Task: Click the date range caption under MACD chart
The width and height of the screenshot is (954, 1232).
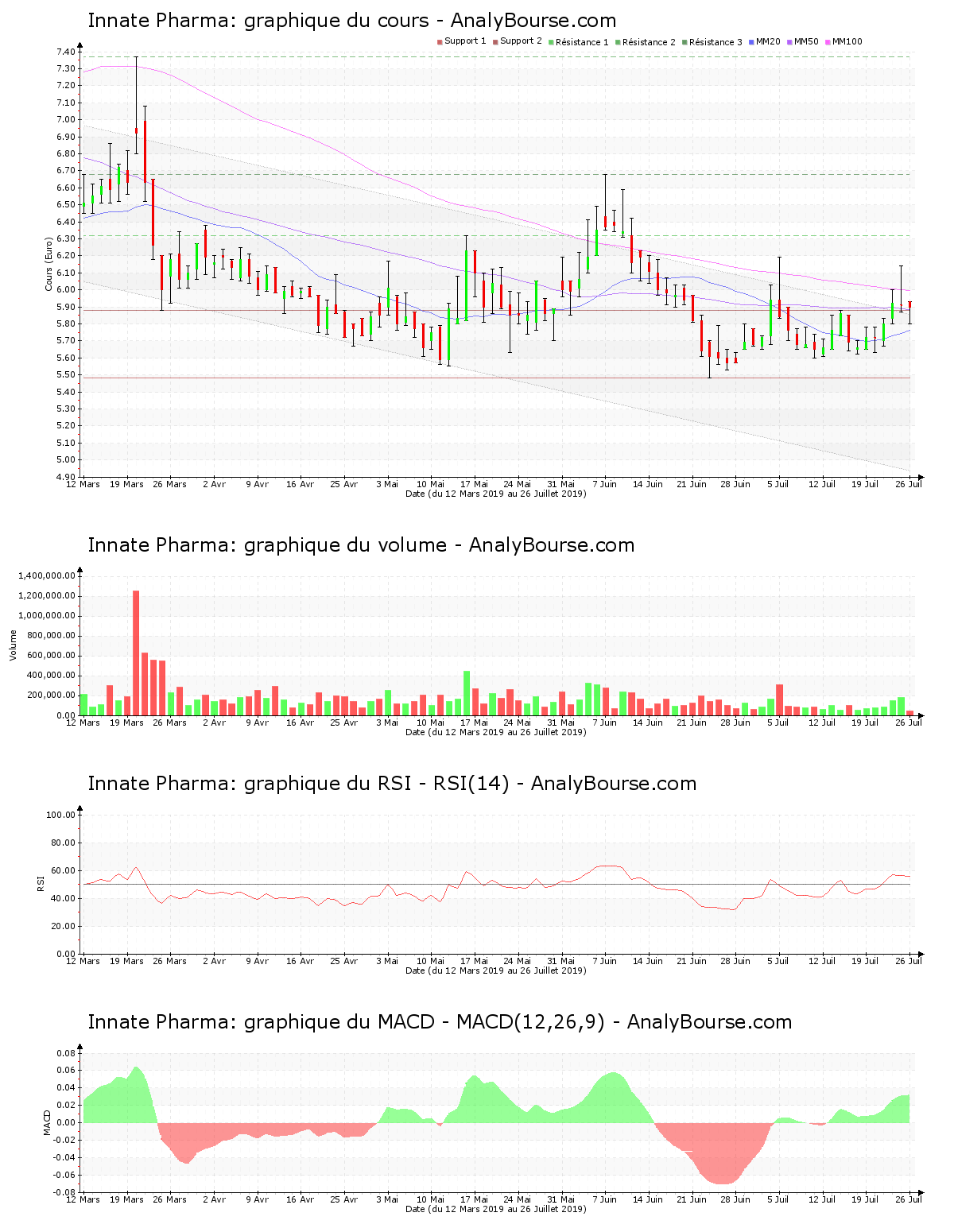Action: click(x=496, y=1209)
